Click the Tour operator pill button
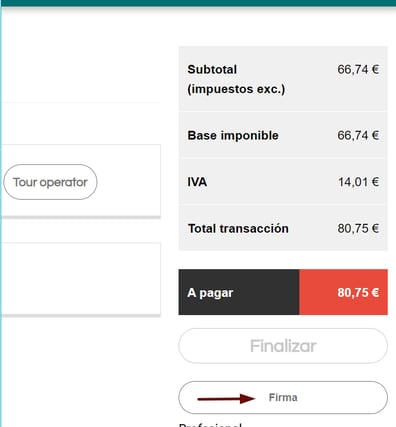 coord(50,182)
